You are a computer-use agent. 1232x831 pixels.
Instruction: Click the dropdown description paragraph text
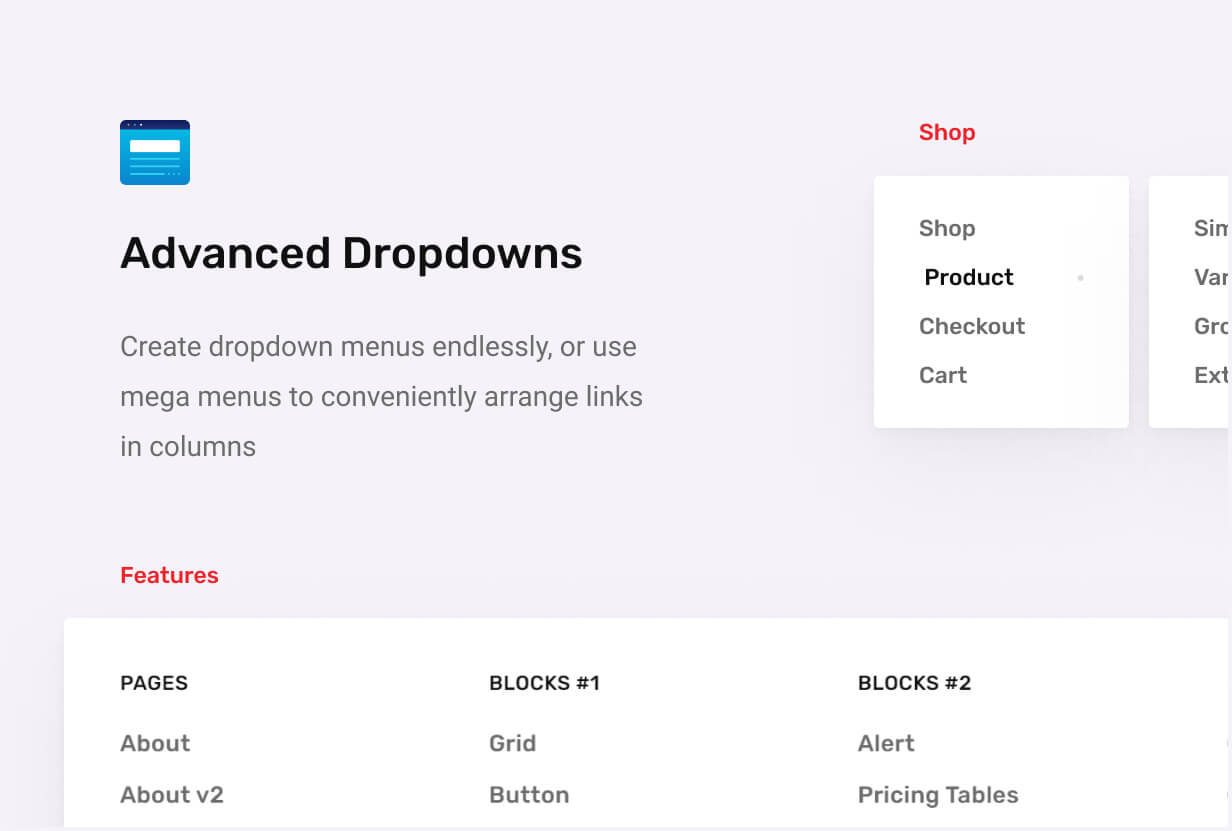pos(381,396)
